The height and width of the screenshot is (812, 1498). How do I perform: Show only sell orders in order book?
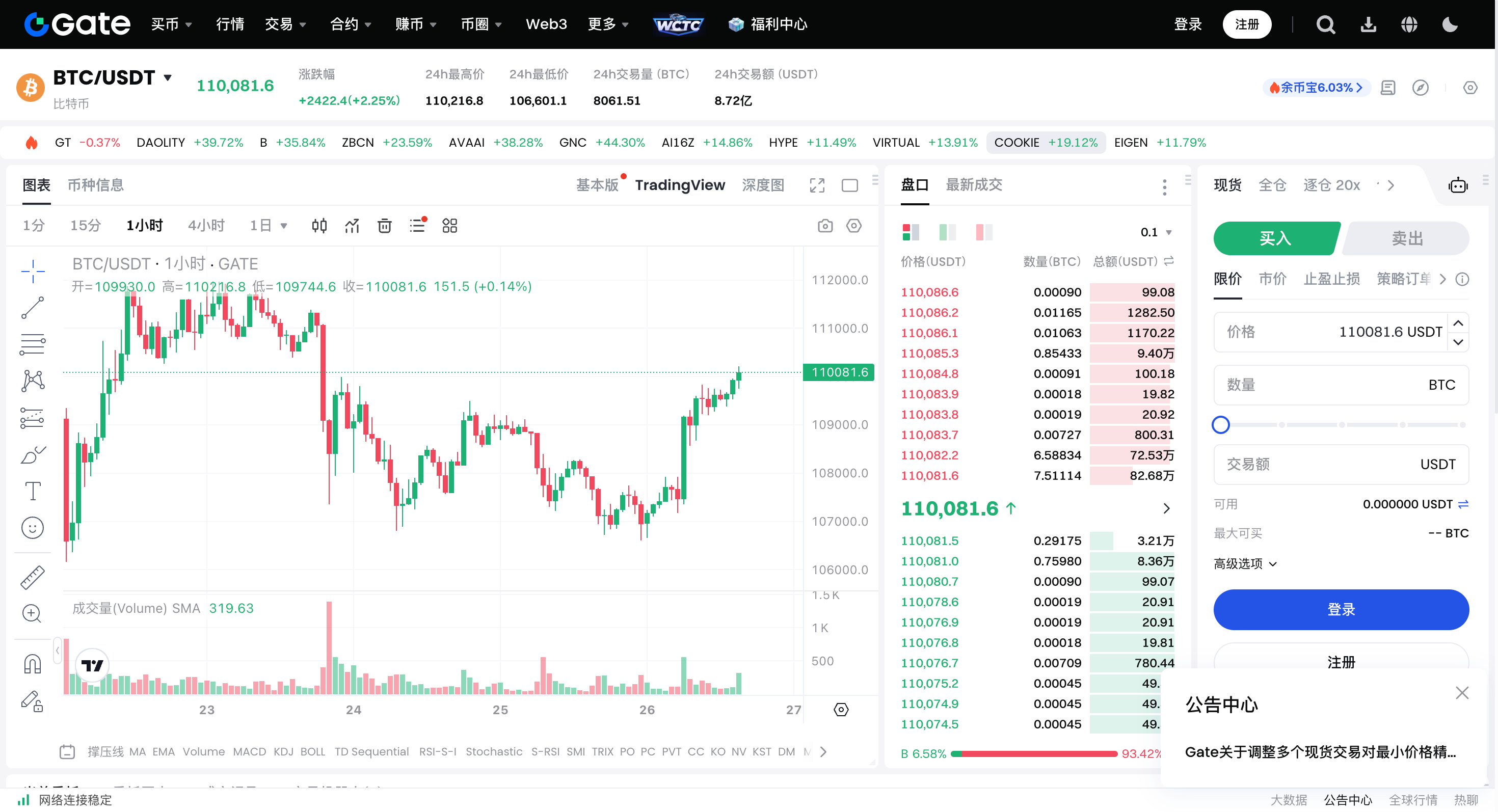(984, 232)
